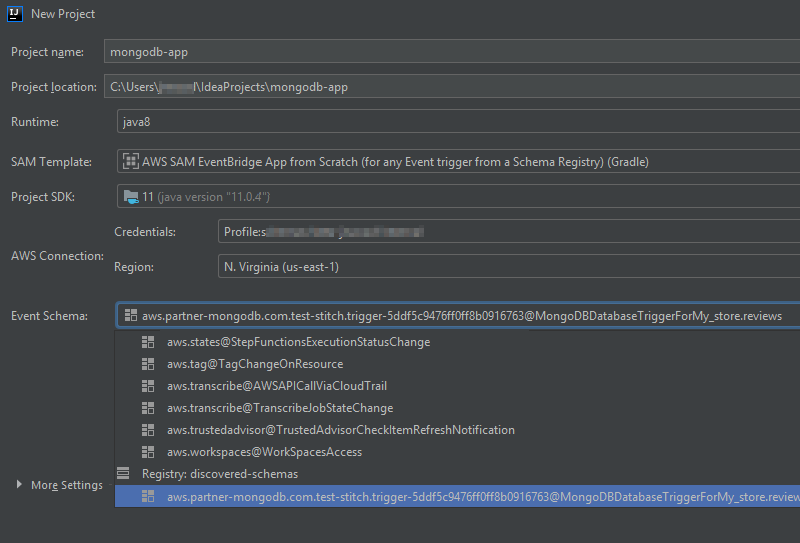Click the Project name field mongodb-app
Image resolution: width=800 pixels, height=543 pixels.
point(452,52)
